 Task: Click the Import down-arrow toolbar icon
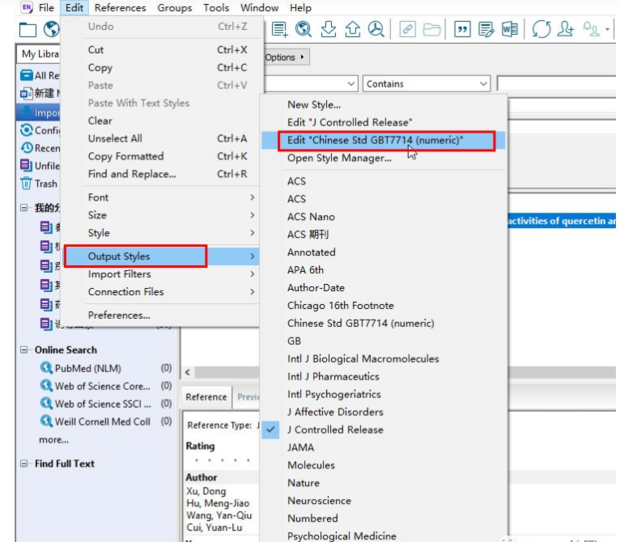[x=328, y=29]
